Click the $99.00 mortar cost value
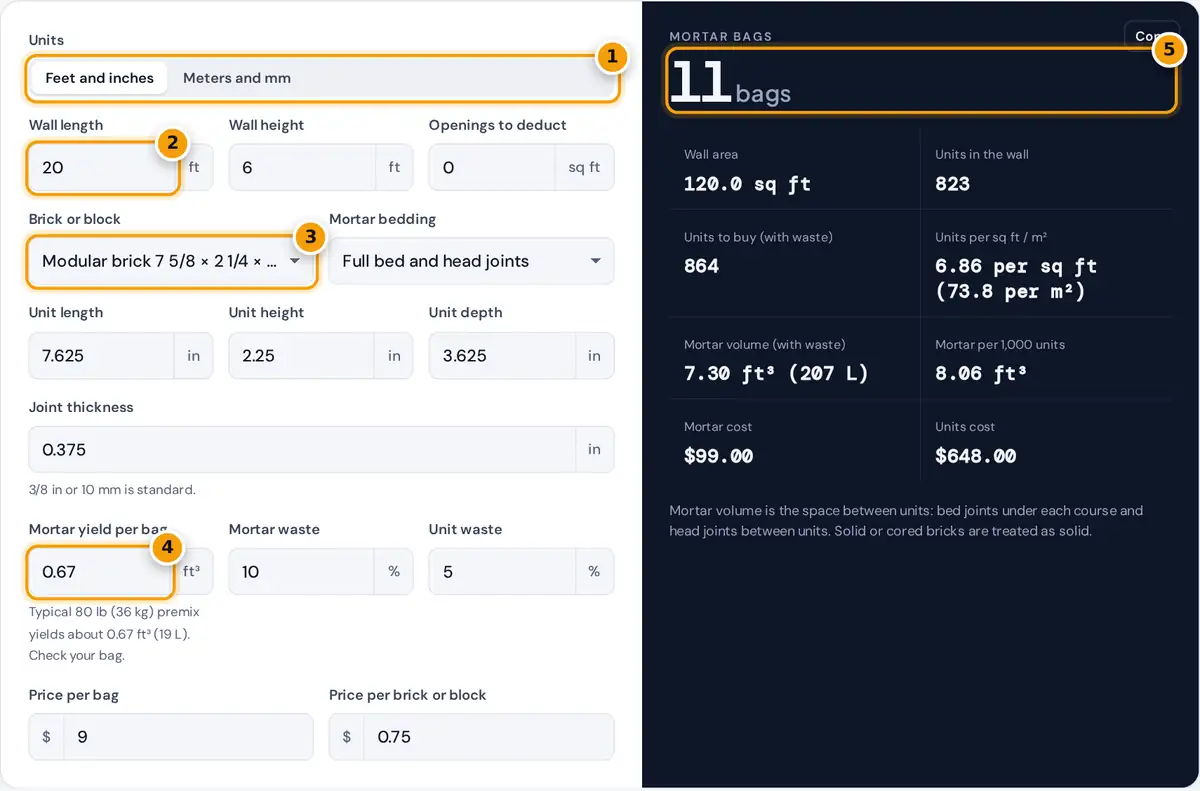 tap(718, 457)
